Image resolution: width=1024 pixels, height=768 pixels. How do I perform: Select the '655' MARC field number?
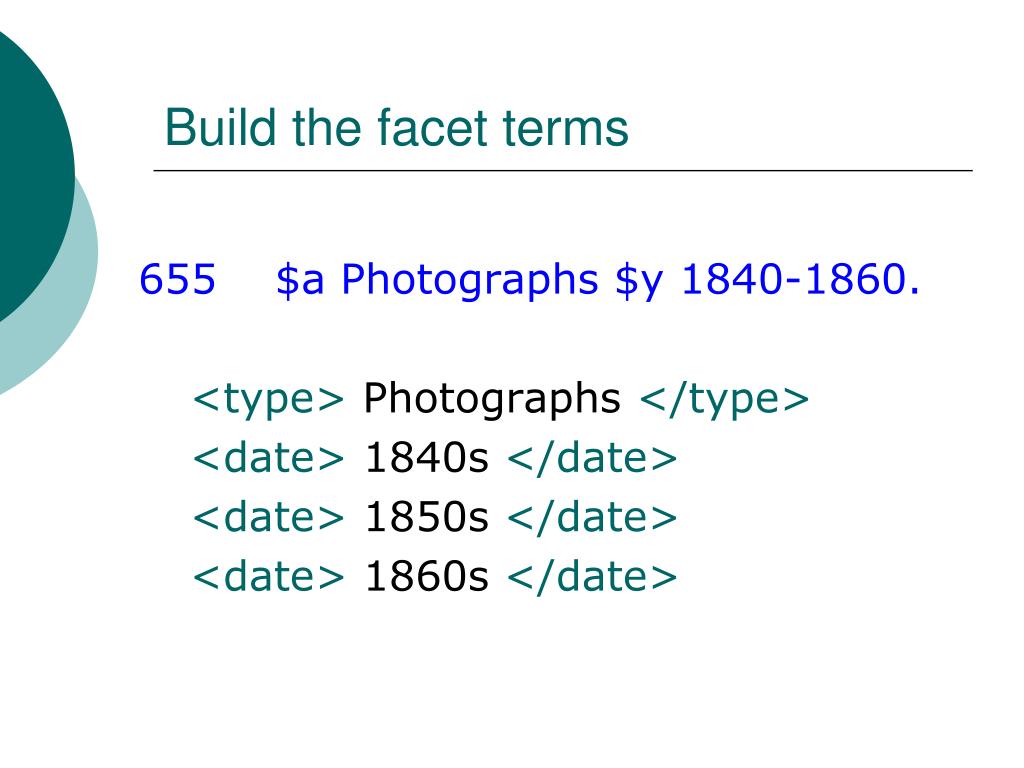[x=178, y=280]
